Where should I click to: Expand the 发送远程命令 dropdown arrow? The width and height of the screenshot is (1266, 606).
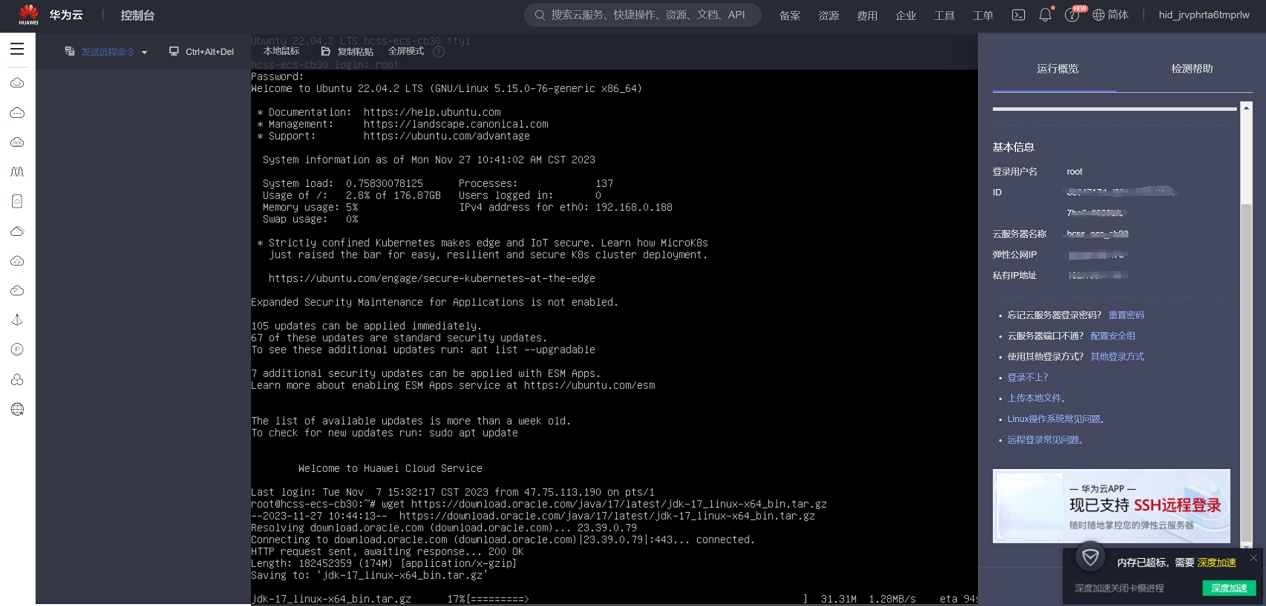point(144,52)
